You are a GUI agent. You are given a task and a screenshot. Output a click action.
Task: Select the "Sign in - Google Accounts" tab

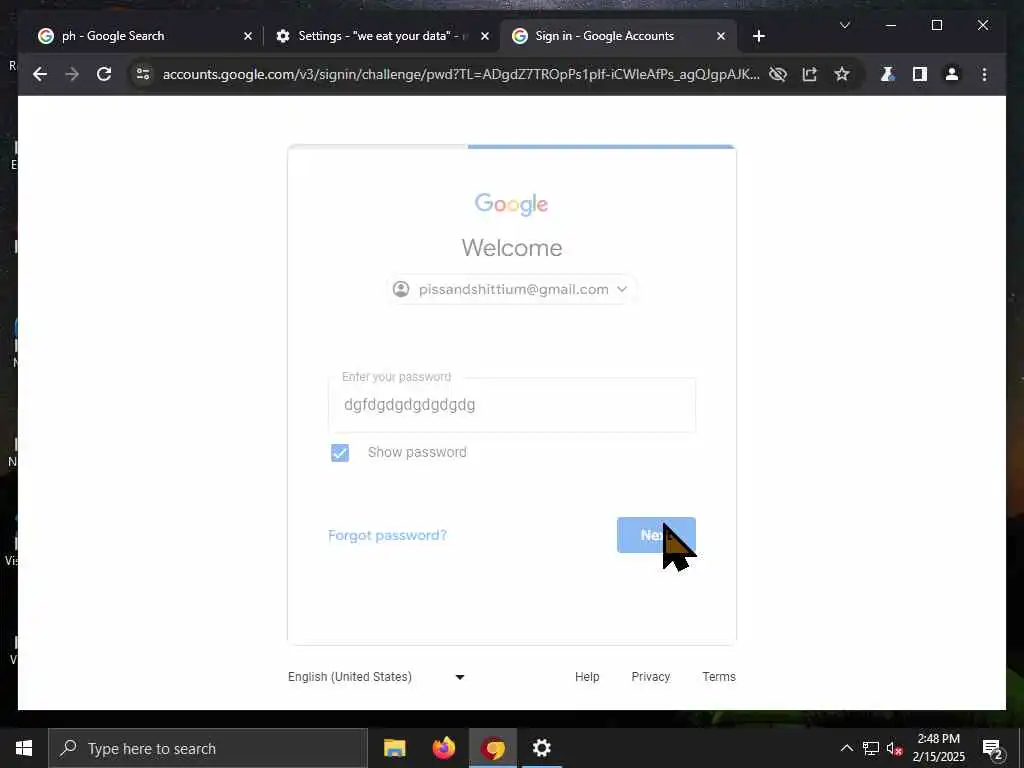click(x=618, y=36)
